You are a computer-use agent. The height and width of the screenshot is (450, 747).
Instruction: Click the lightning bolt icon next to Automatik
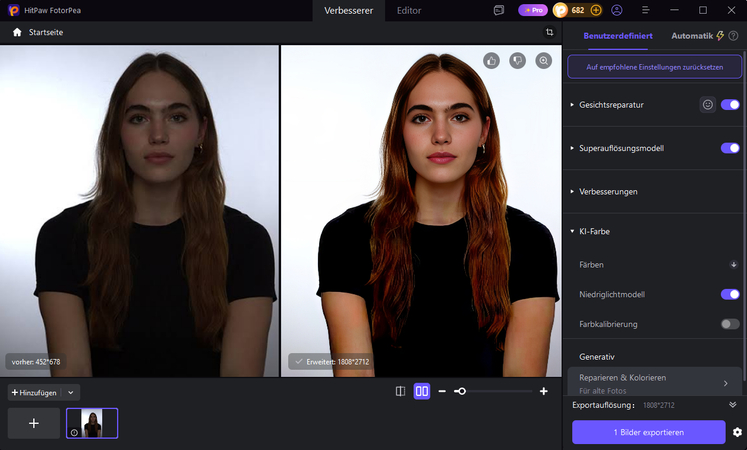click(720, 36)
